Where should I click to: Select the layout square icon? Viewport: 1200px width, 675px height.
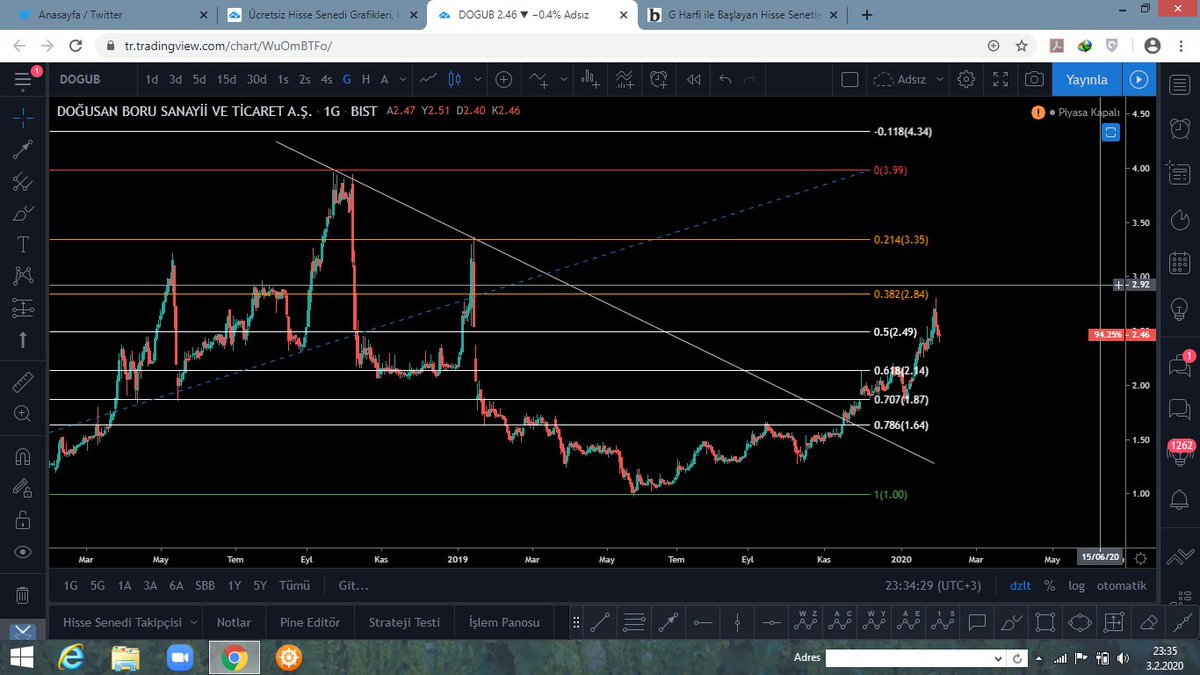(x=850, y=79)
